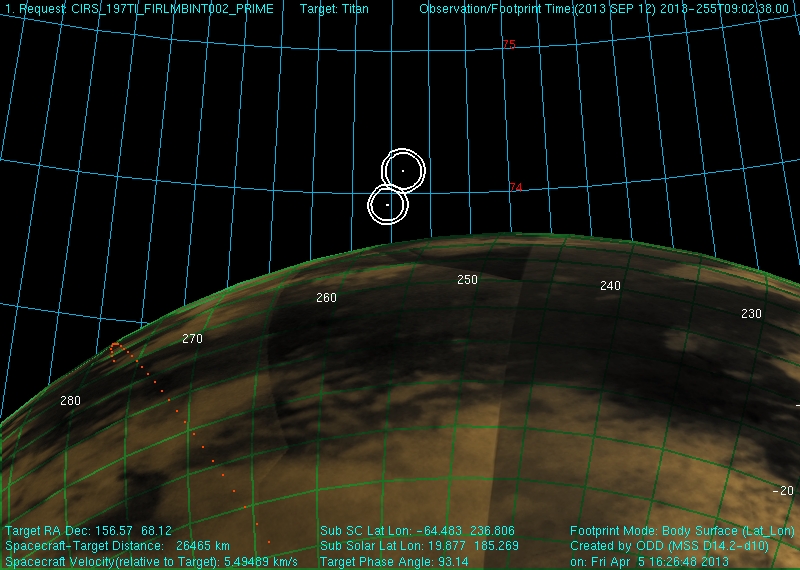
Task: Click the request name CIRS_197TI_FIRLMBINT002_PRIME
Action: (172, 9)
